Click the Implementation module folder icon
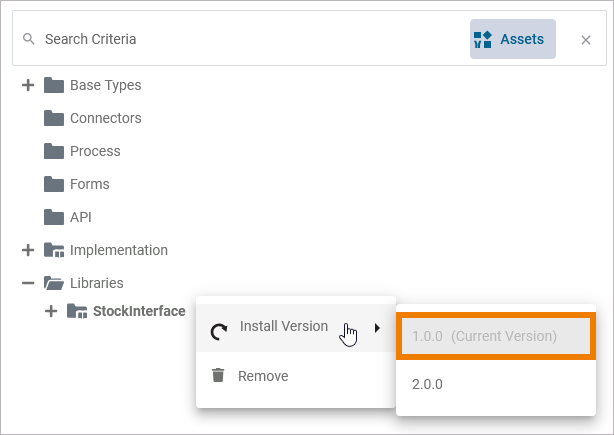The width and height of the screenshot is (614, 435). click(x=54, y=250)
